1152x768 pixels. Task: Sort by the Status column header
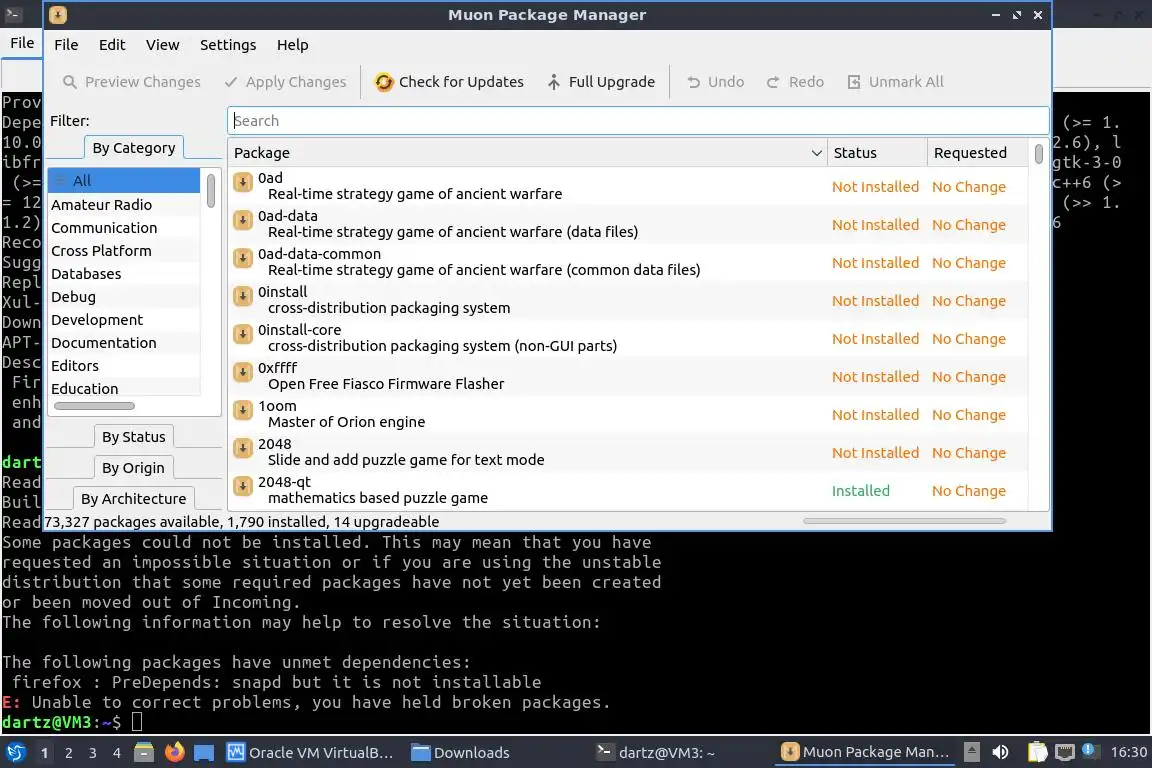(877, 153)
